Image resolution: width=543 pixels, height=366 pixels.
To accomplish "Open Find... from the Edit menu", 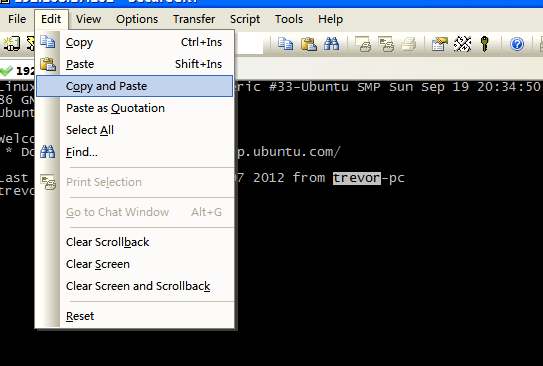I will pyautogui.click(x=135, y=152).
